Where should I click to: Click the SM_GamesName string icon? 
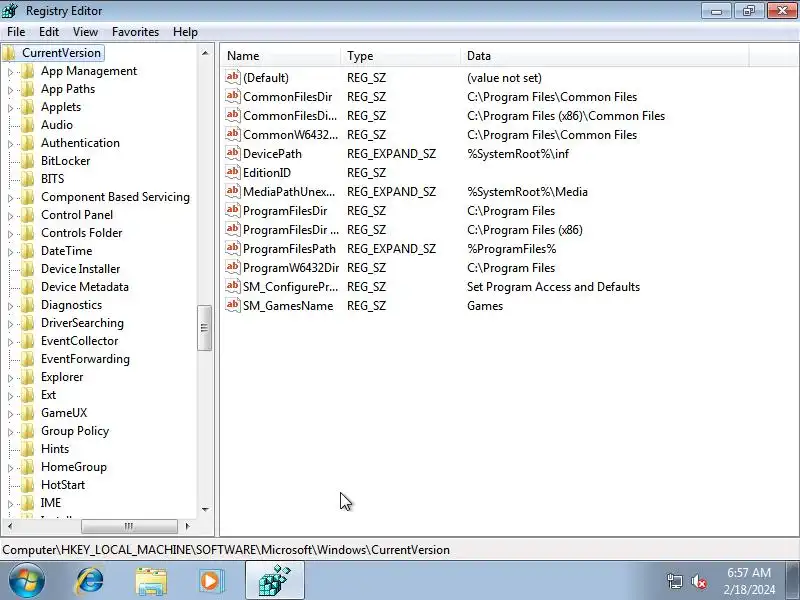(x=233, y=306)
